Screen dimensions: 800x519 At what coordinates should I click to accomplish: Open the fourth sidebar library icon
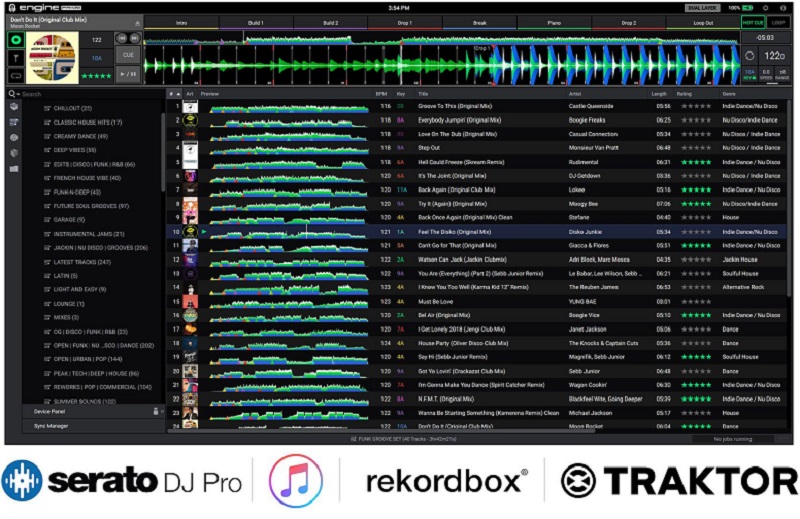pos(14,153)
